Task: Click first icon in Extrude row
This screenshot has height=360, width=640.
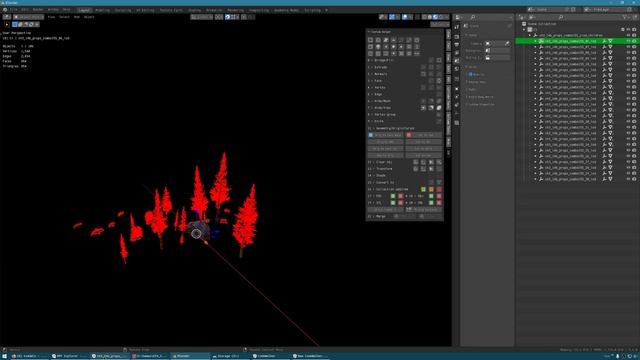Action: [x=423, y=67]
